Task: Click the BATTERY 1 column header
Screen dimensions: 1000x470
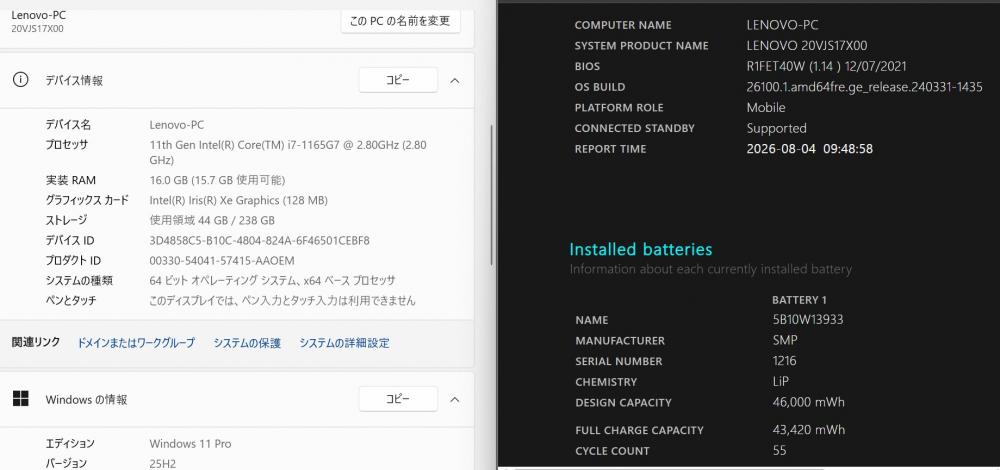Action: point(799,300)
